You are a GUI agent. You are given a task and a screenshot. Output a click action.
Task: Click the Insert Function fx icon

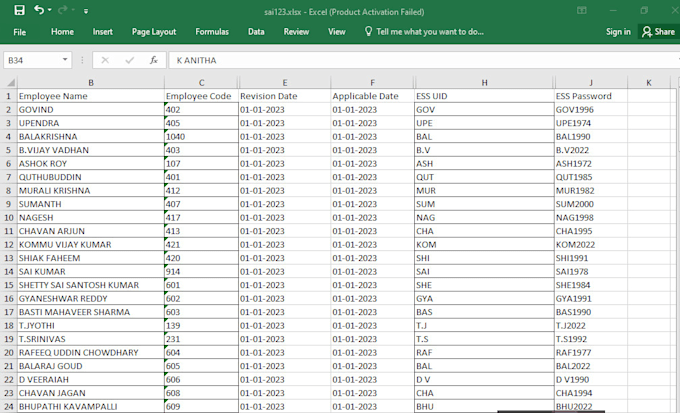154,60
